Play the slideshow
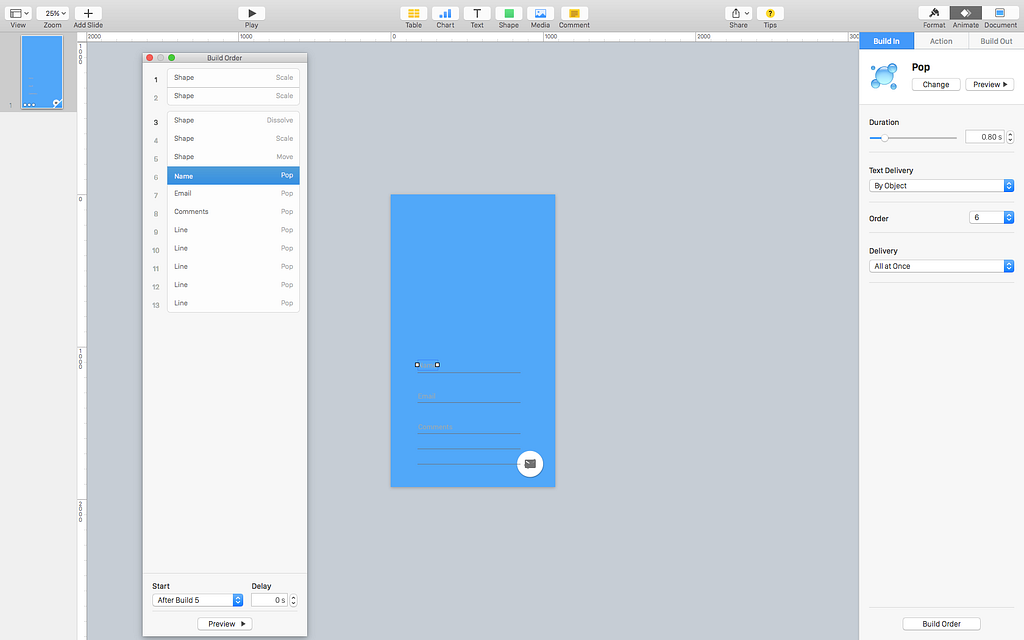This screenshot has width=1024, height=640. tap(251, 13)
